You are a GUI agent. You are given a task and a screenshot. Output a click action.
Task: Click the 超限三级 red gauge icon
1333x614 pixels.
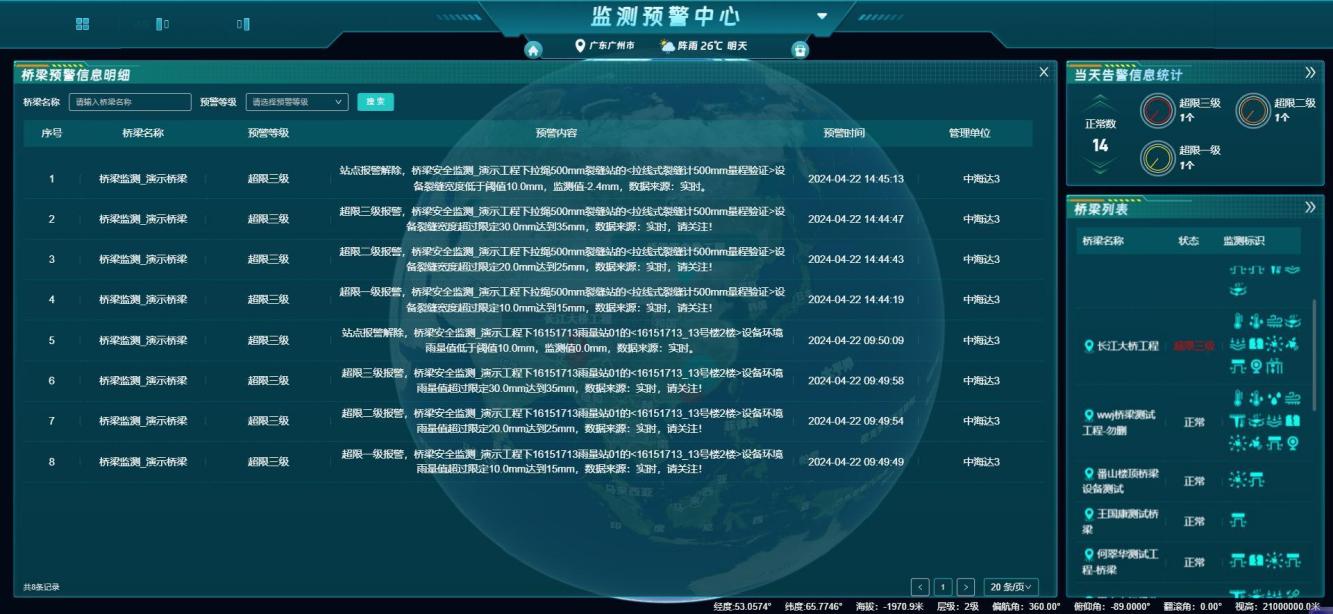[x=1158, y=110]
